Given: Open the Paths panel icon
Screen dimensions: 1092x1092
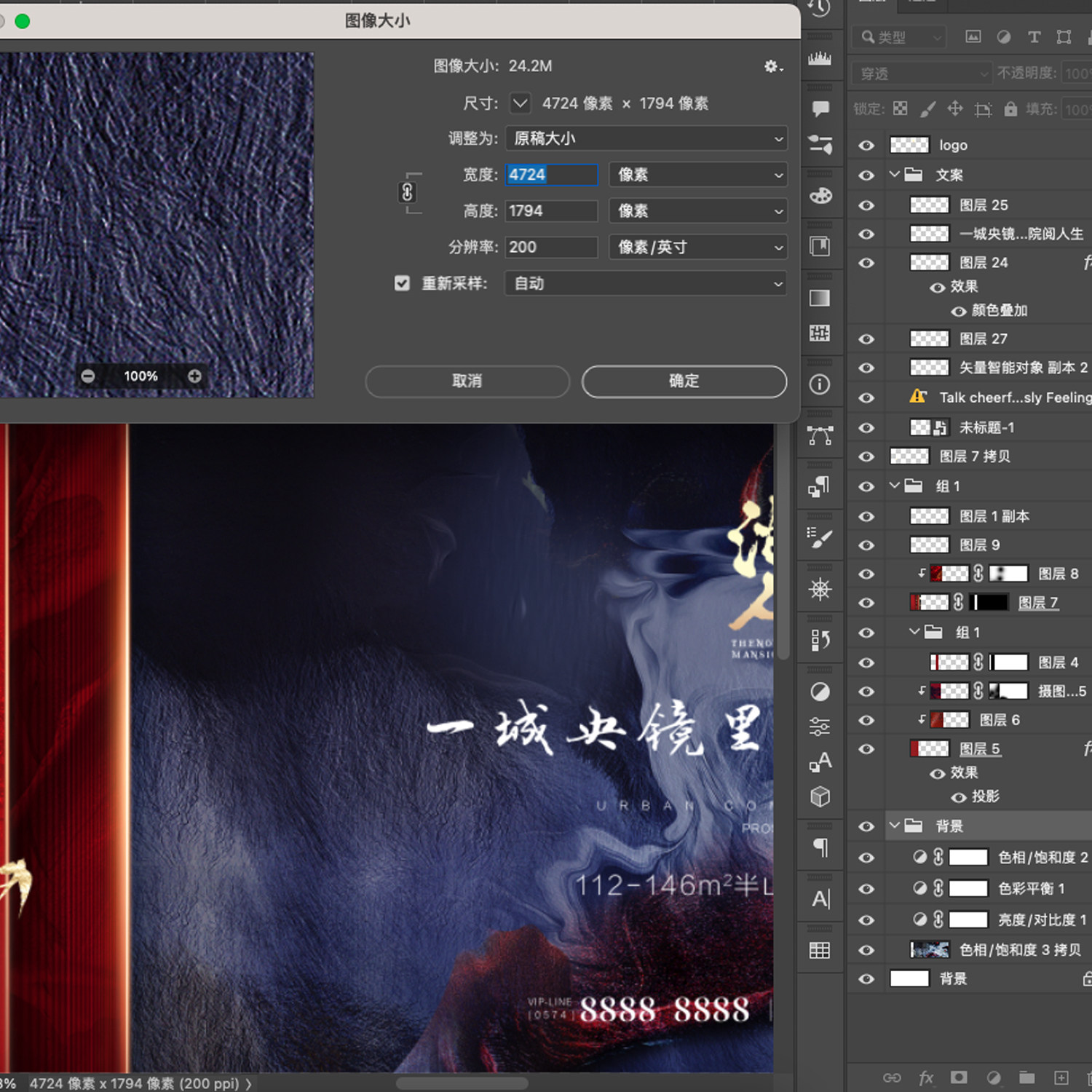Looking at the screenshot, I should point(820,435).
